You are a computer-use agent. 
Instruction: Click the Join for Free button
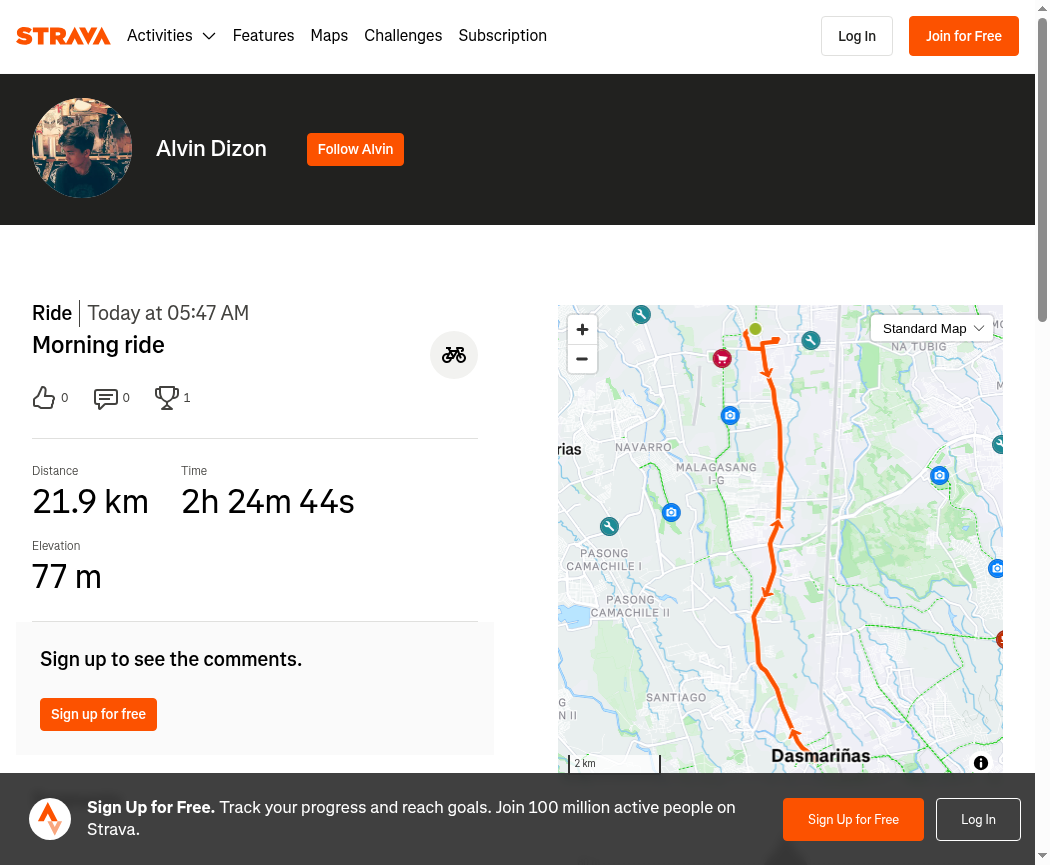tap(964, 36)
